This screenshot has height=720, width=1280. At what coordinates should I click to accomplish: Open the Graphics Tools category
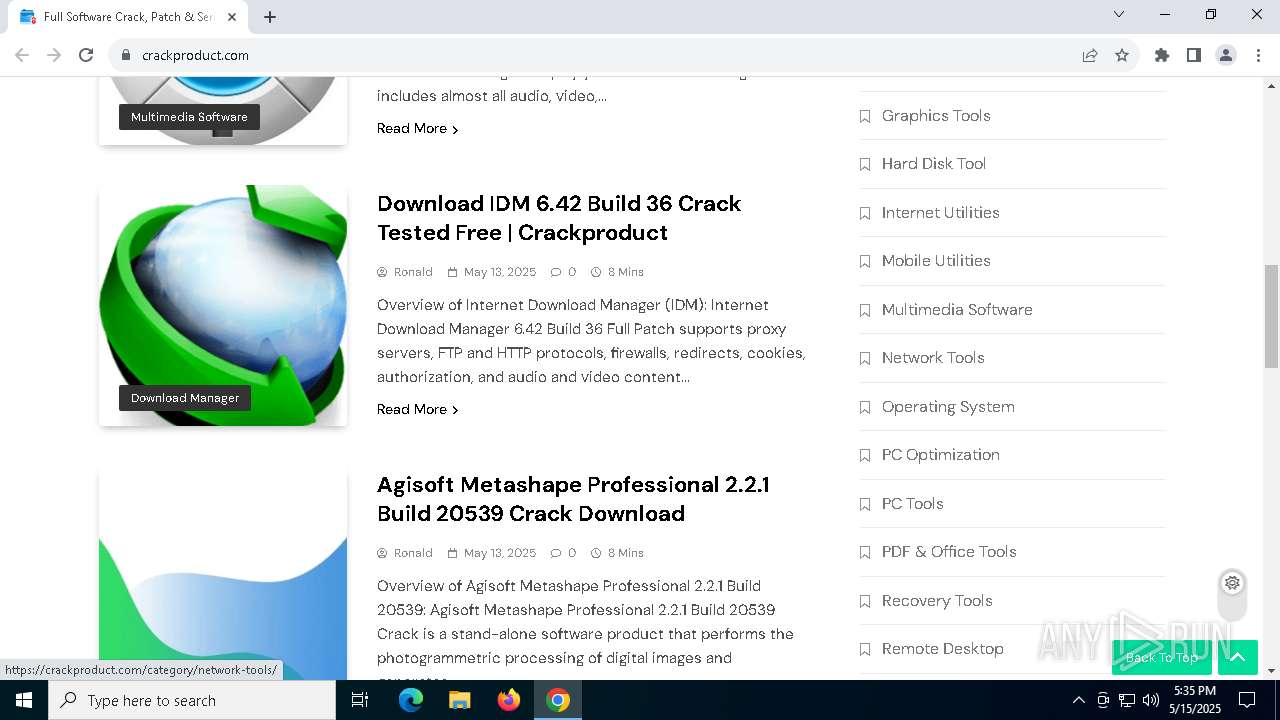pos(936,115)
